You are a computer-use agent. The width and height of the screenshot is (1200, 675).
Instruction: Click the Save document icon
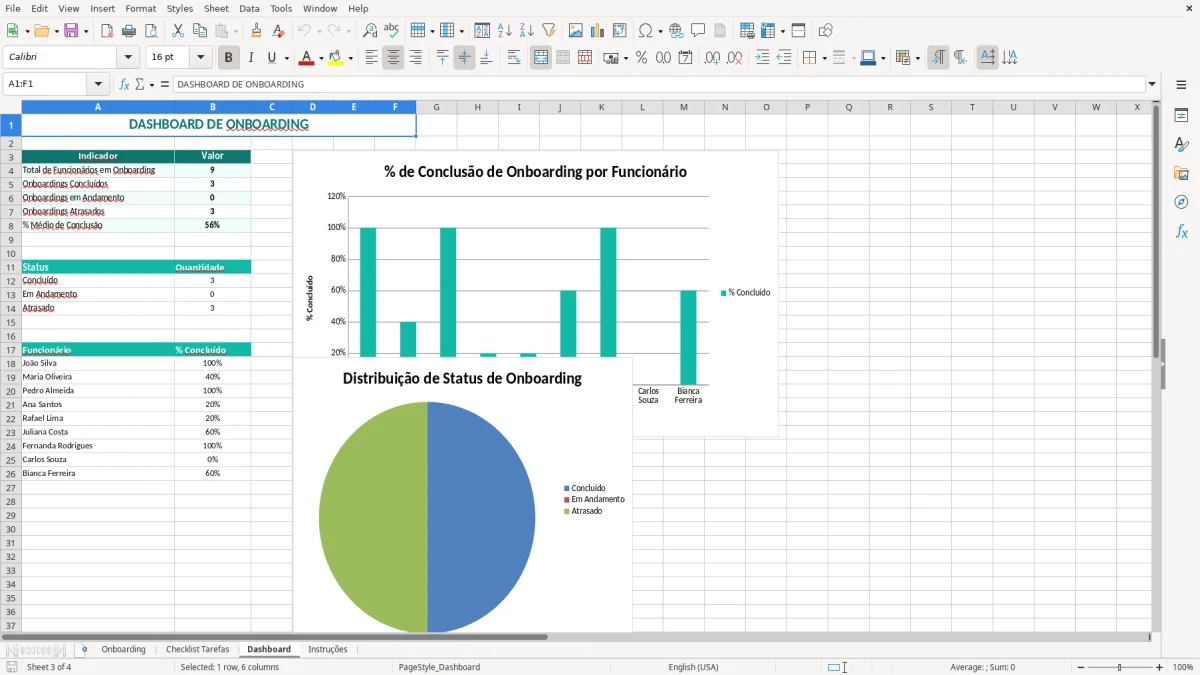(71, 31)
